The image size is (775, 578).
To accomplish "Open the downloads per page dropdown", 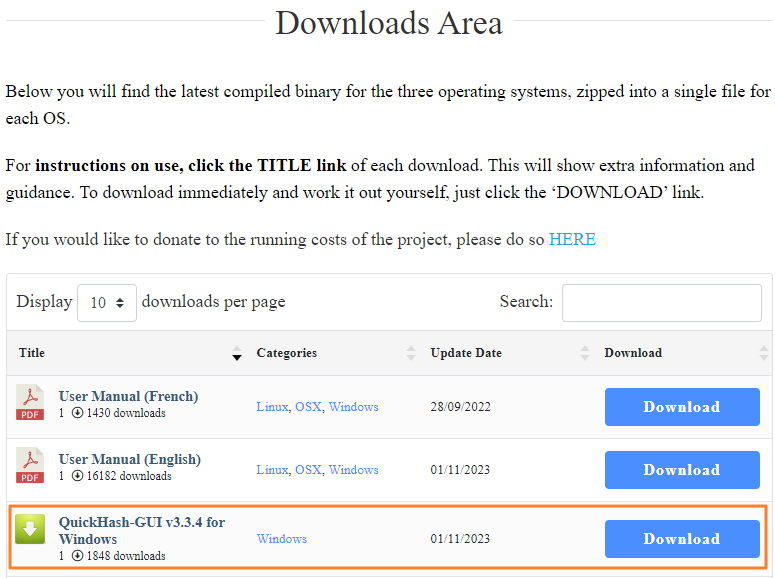I will point(107,302).
